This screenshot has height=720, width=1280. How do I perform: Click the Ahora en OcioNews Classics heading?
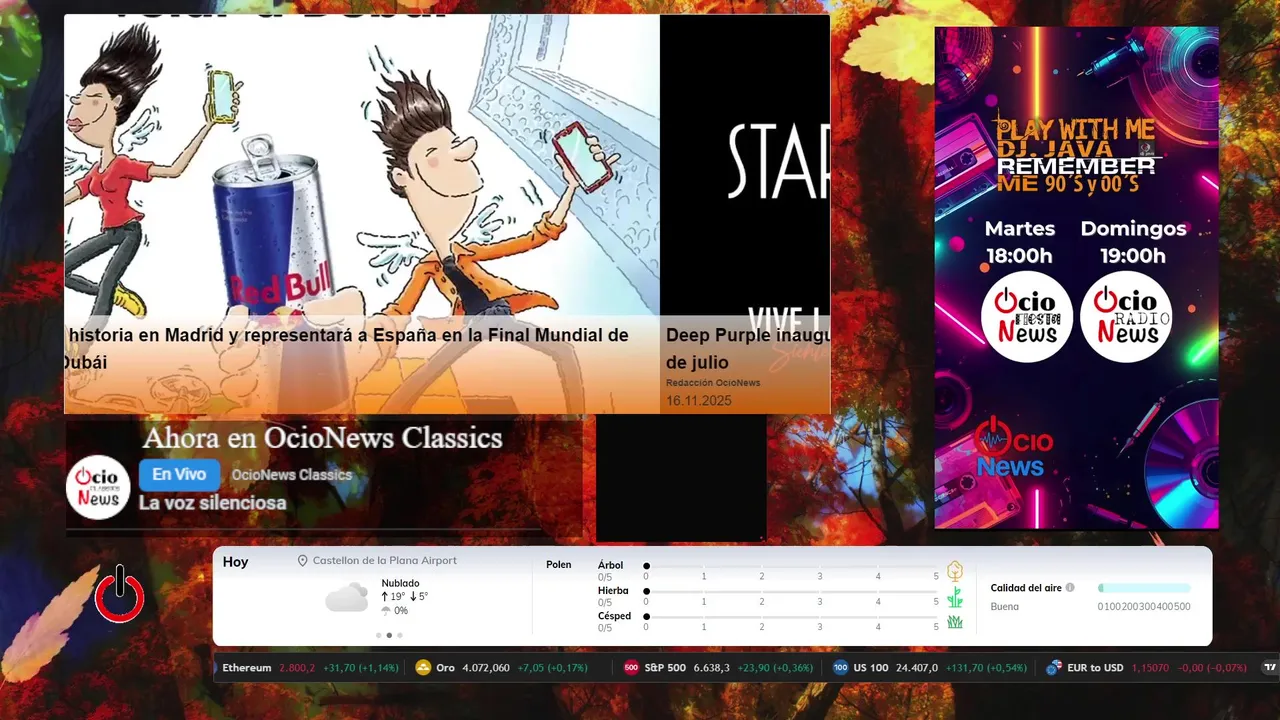(322, 438)
